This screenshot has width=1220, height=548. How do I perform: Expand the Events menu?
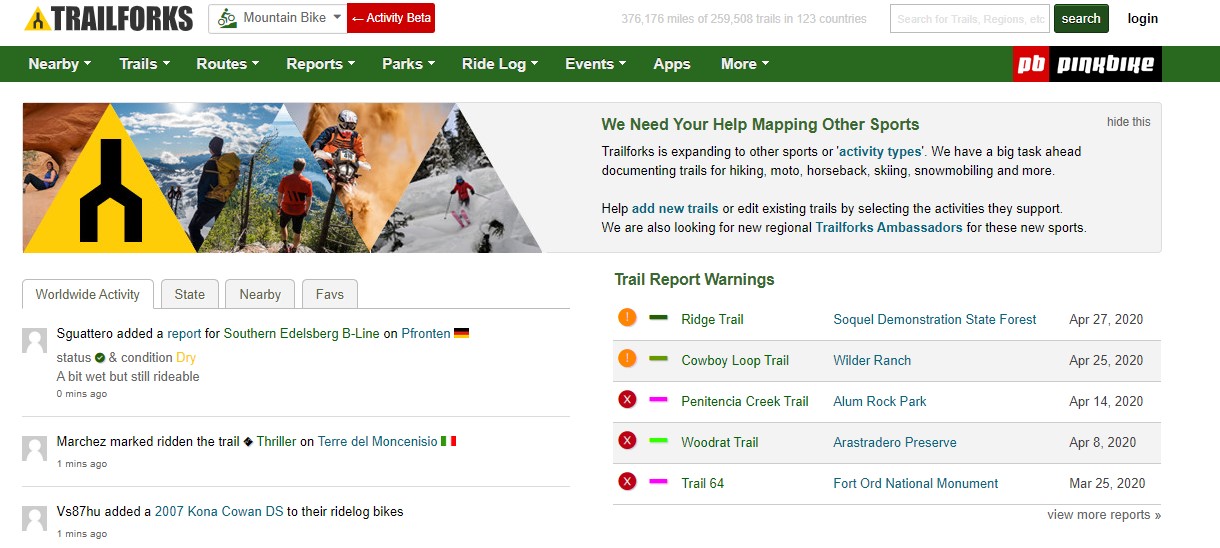595,64
